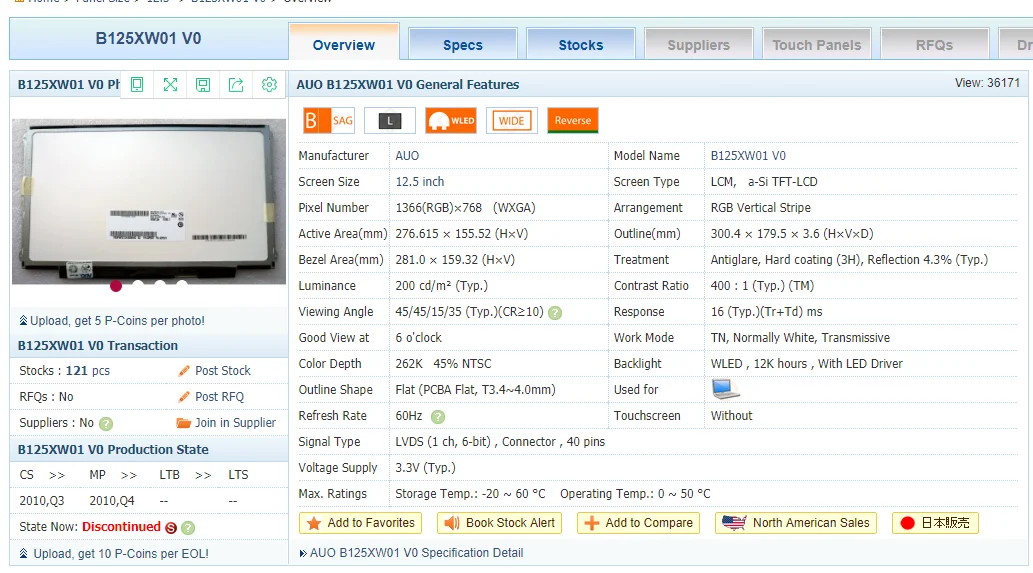
Task: Click the pencil icon beside Post RFQ
Action: (184, 397)
